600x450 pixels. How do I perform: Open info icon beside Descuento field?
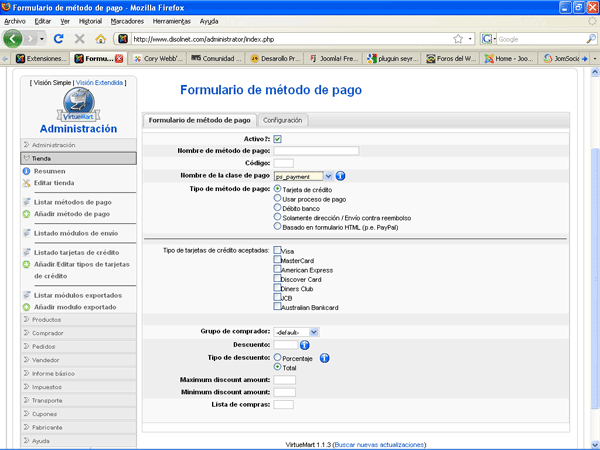[x=305, y=345]
